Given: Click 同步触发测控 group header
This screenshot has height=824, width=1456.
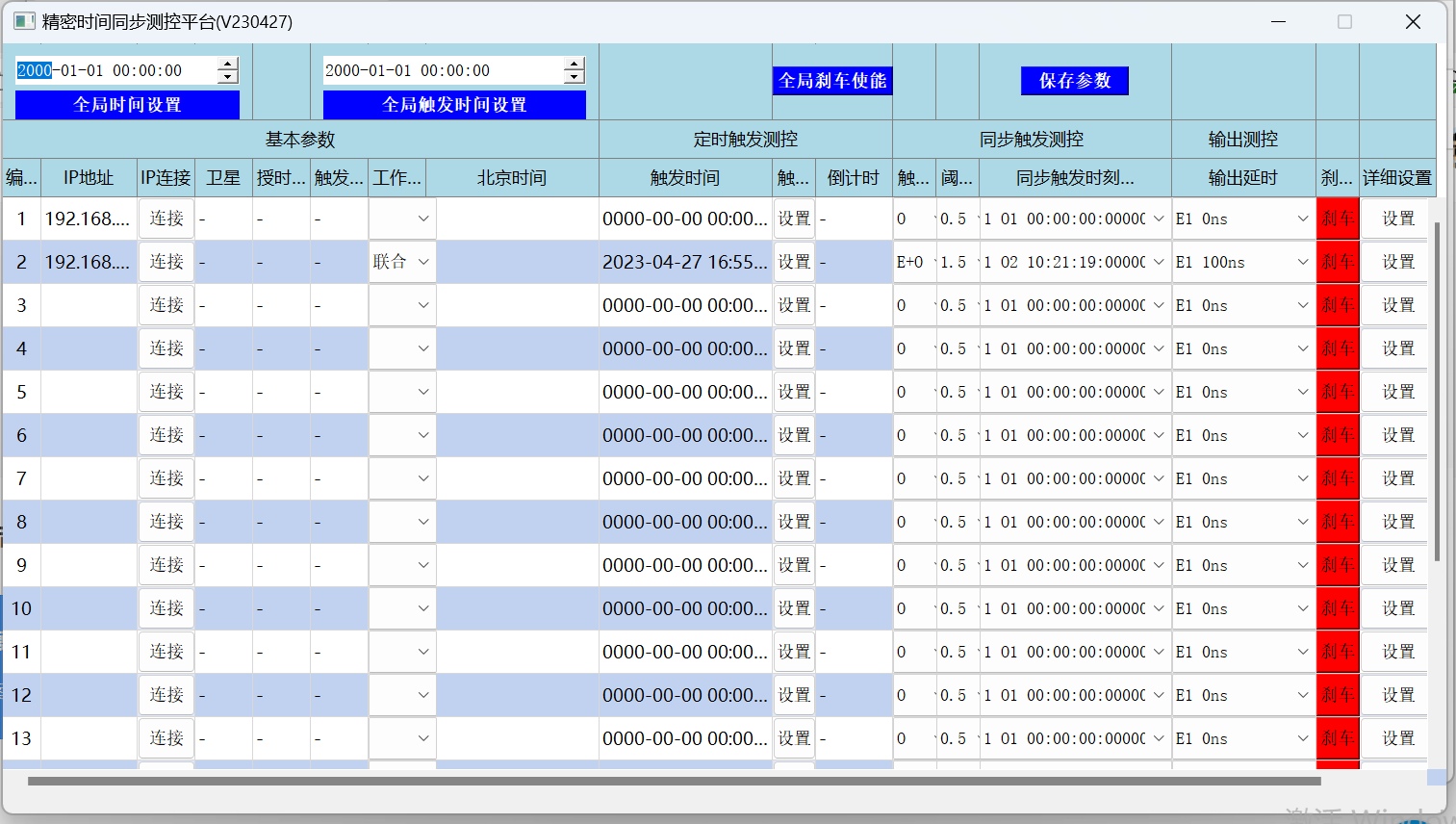Looking at the screenshot, I should (1032, 140).
